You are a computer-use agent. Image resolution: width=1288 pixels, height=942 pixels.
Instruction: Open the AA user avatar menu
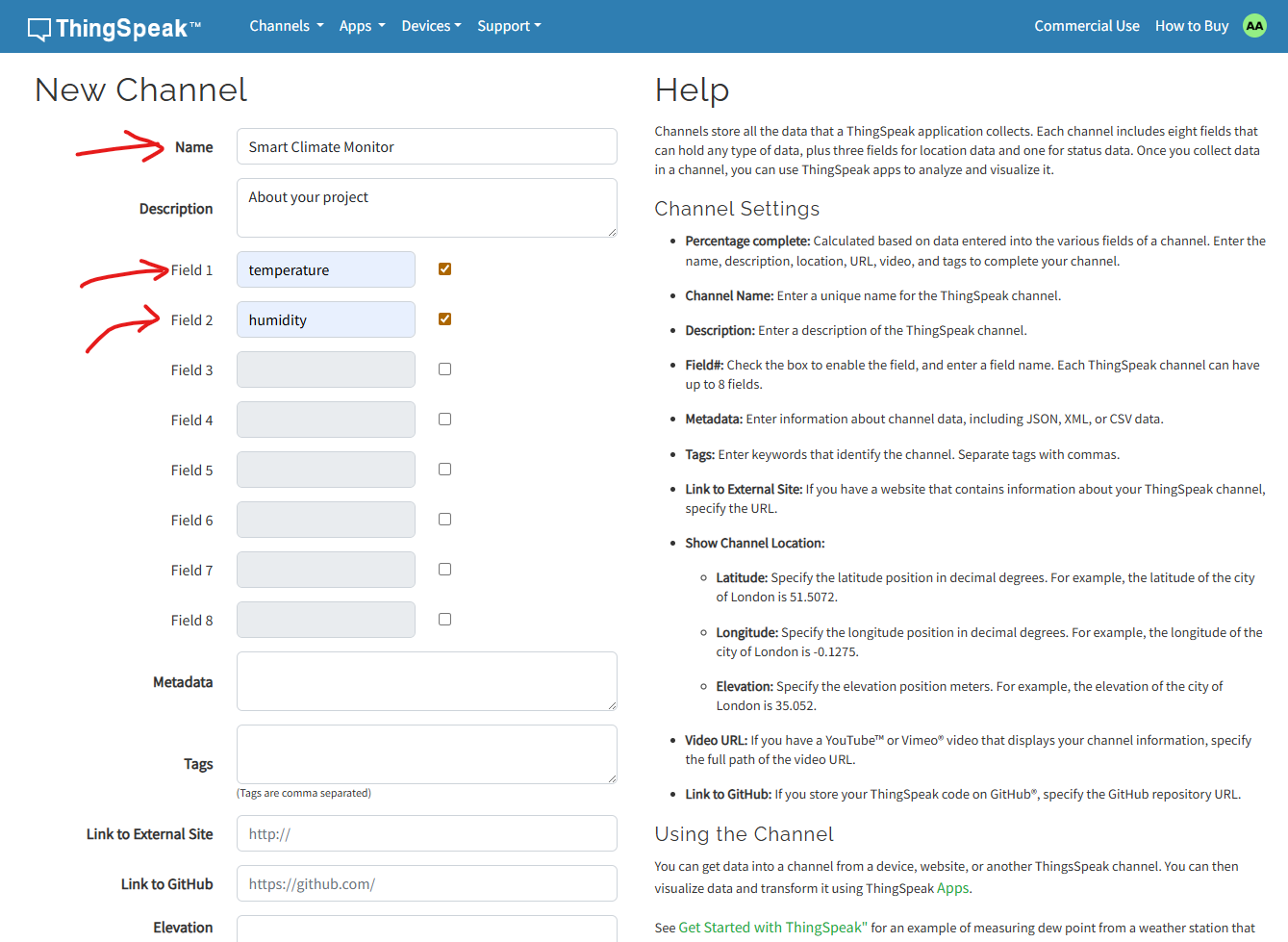point(1254,26)
